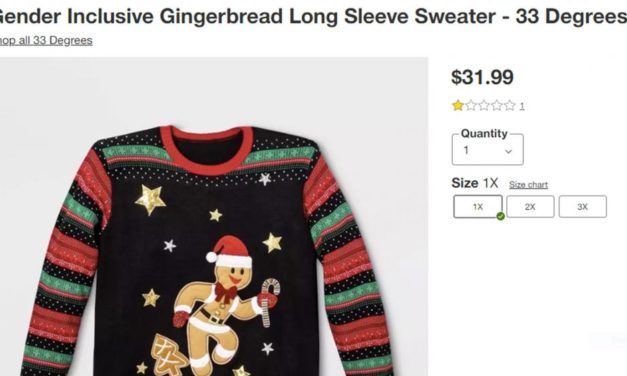Click Shop all 33 Degrees link
This screenshot has width=627, height=376.
(45, 40)
